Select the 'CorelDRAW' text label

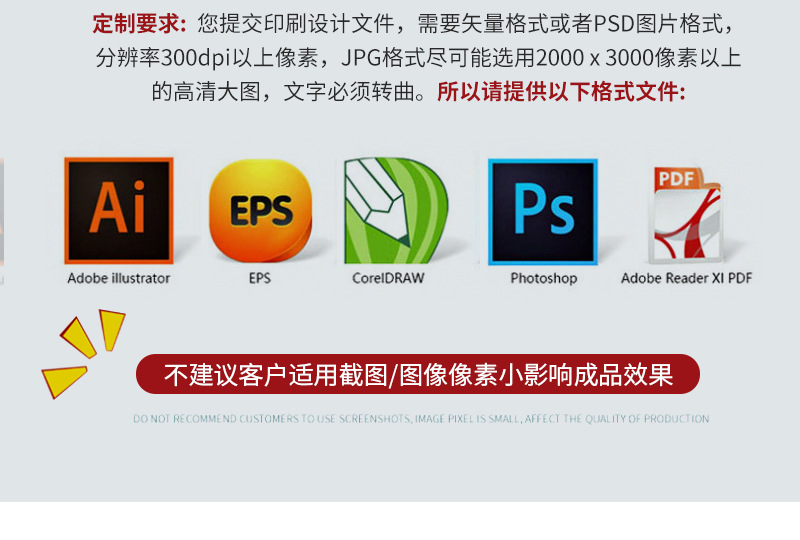(x=388, y=278)
